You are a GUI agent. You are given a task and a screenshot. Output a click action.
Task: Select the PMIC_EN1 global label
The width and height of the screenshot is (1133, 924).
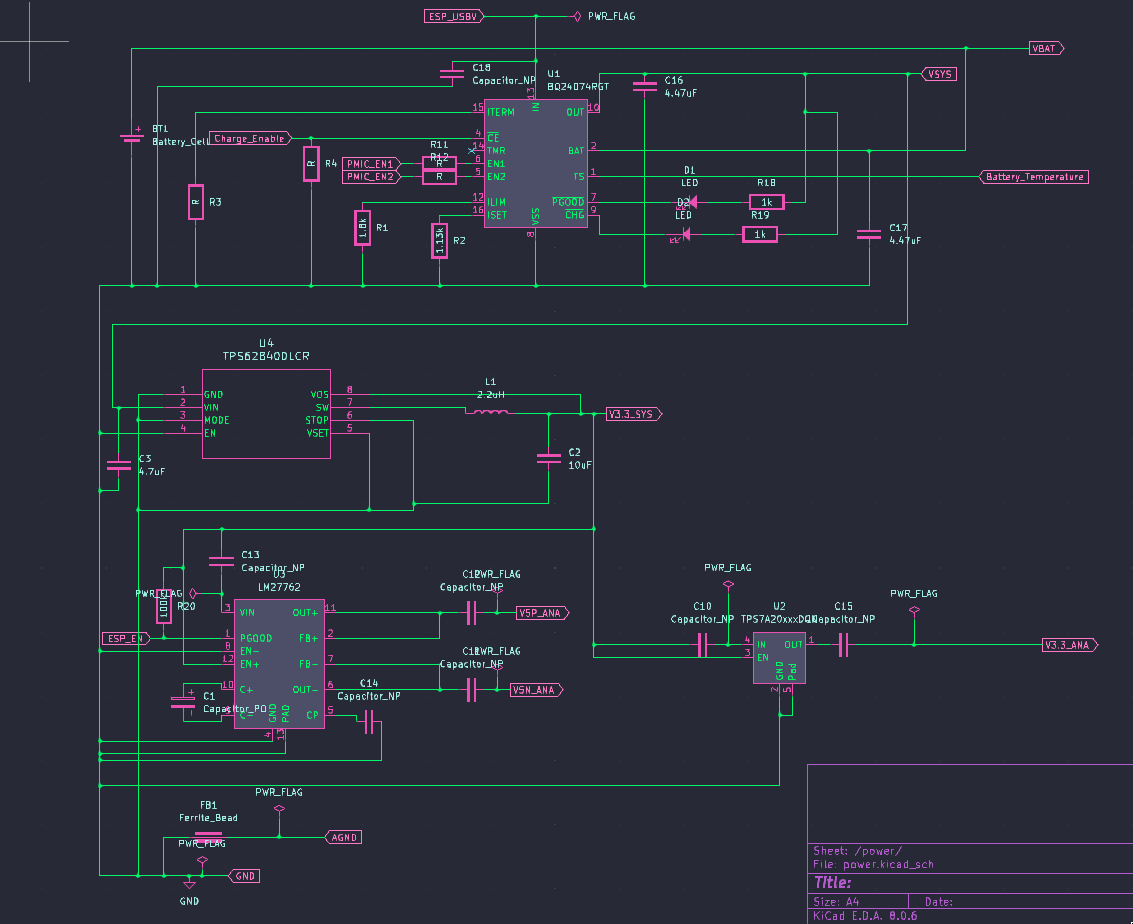(371, 164)
